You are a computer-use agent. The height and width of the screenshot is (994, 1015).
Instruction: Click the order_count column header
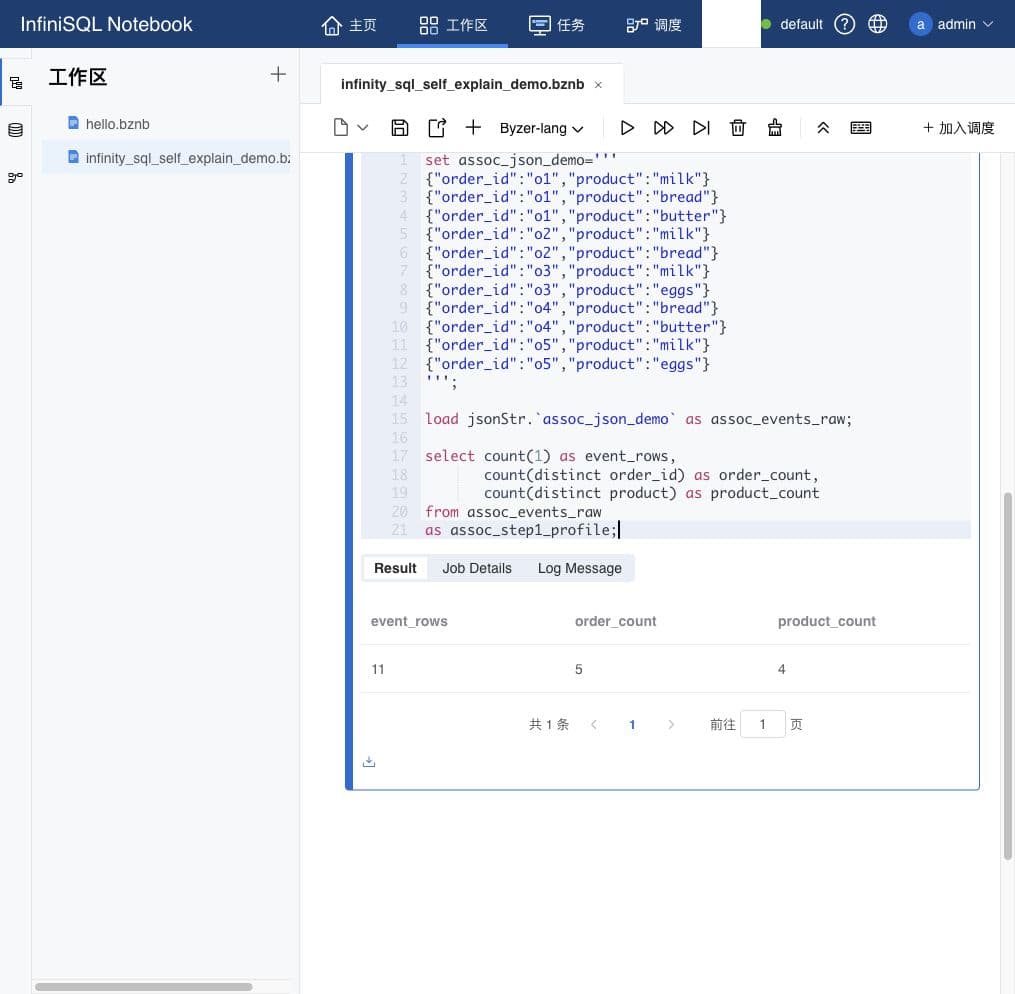[616, 621]
